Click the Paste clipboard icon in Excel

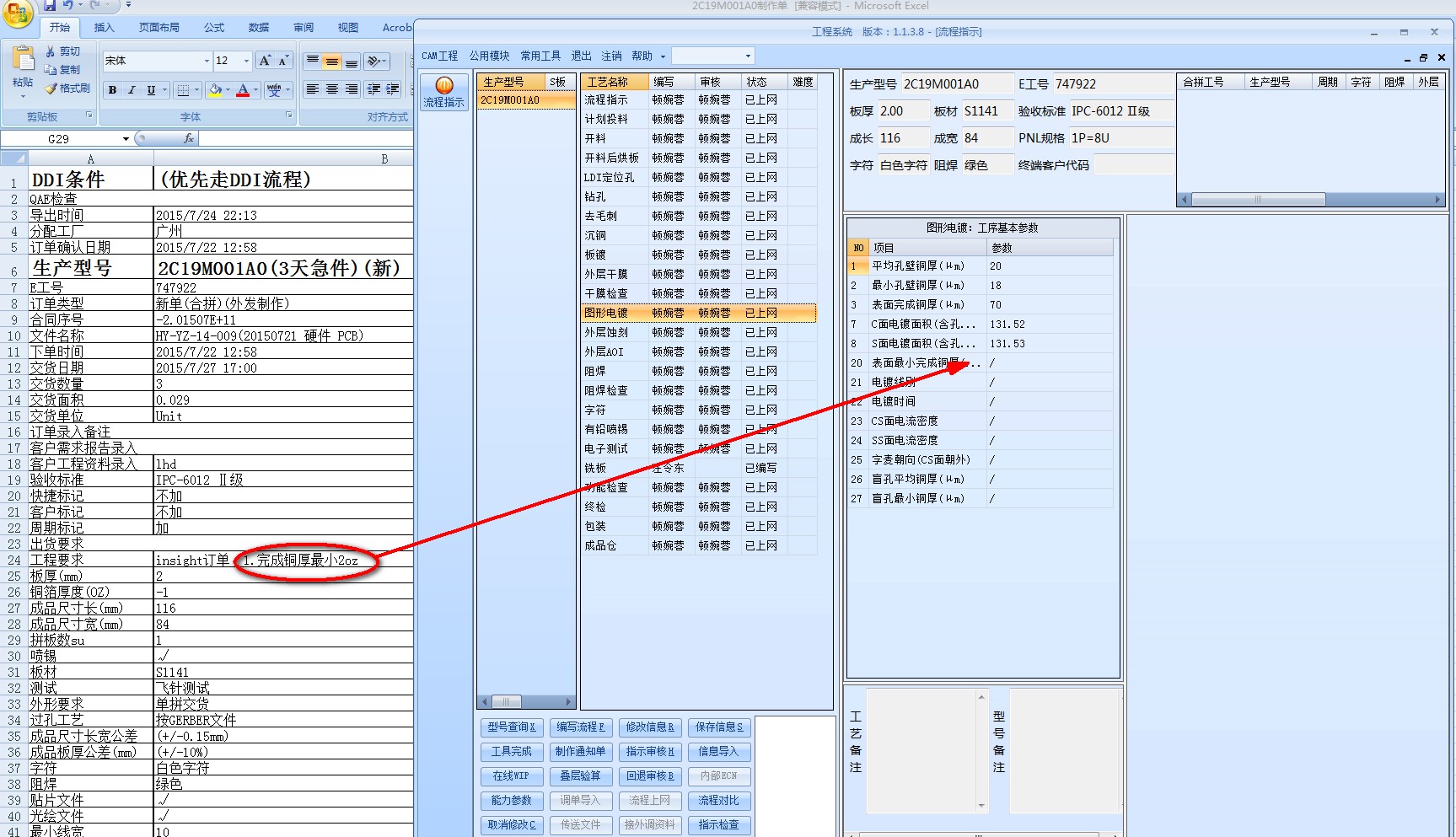pos(23,59)
